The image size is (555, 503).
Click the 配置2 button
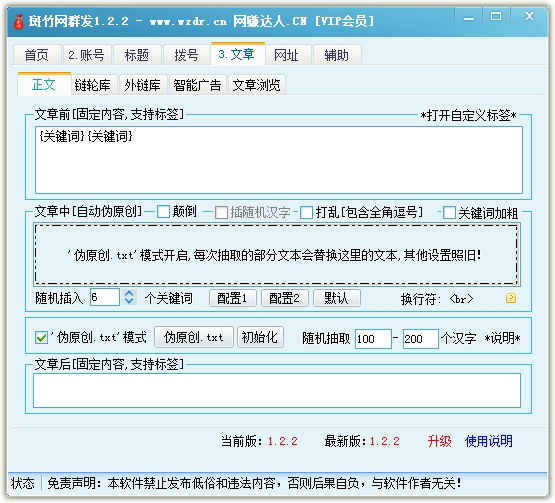tap(285, 298)
